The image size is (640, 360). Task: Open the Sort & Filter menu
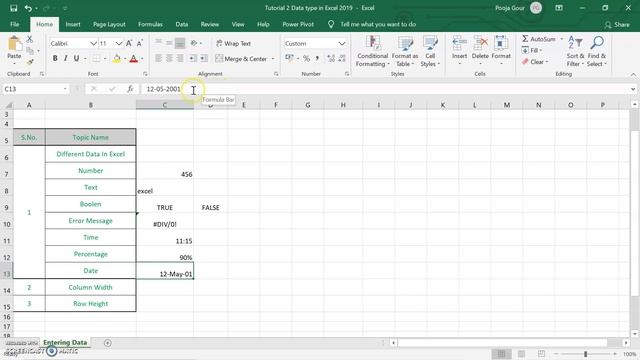(575, 51)
